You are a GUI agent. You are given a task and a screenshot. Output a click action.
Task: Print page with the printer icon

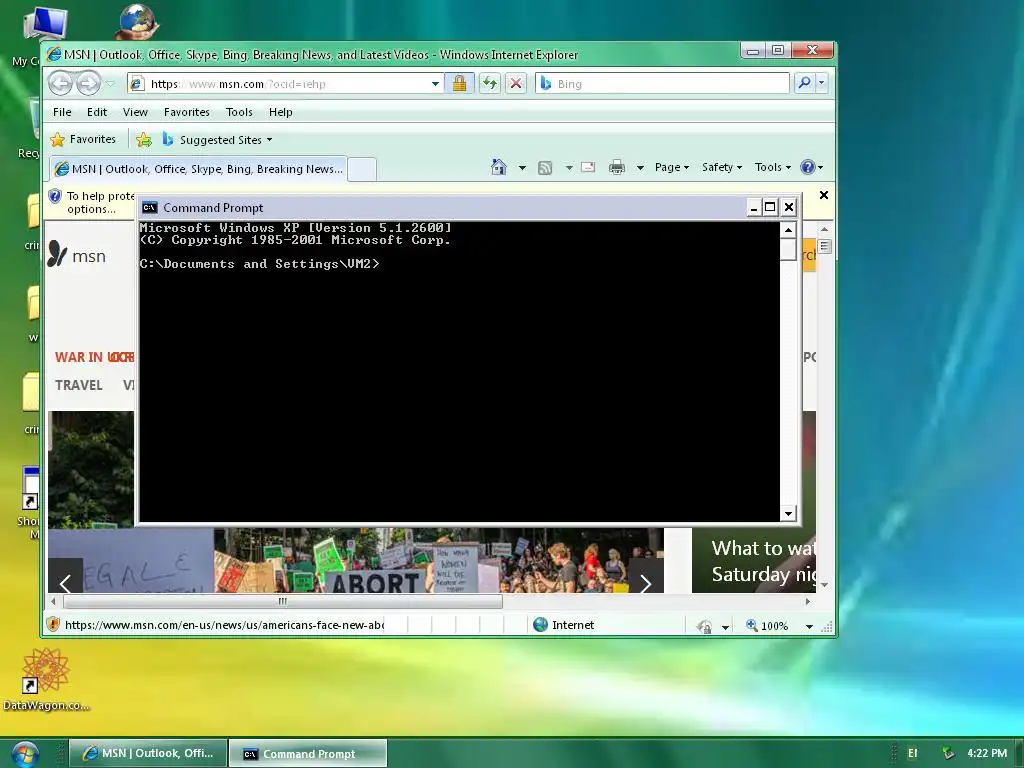click(616, 168)
